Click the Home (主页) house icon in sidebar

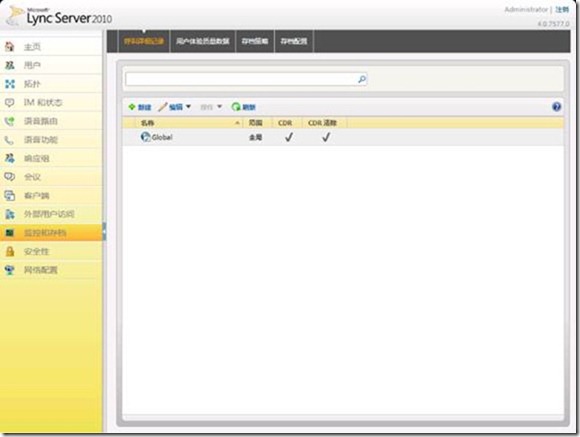(x=10, y=47)
